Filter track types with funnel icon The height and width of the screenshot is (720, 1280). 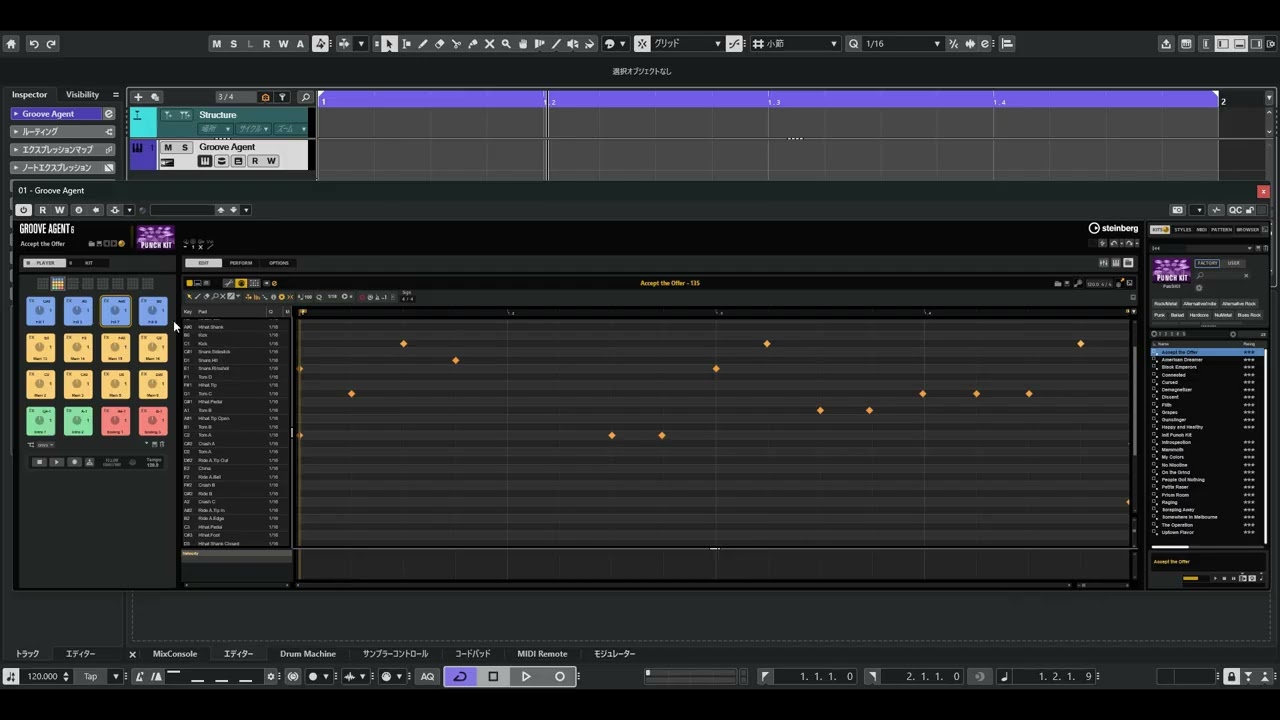(x=282, y=97)
